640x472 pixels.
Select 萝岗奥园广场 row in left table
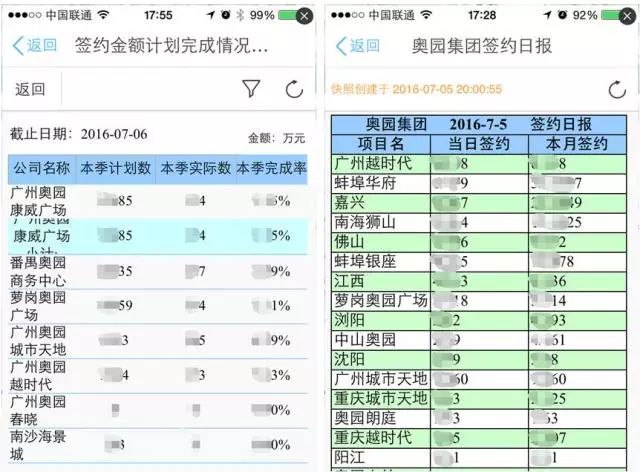[x=158, y=306]
